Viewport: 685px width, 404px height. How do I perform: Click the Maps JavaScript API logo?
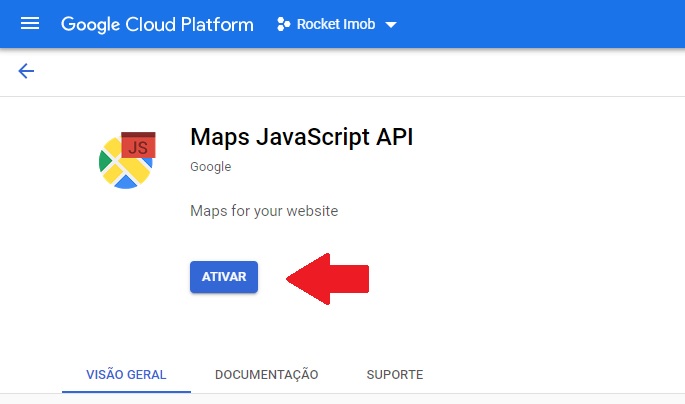[x=127, y=160]
